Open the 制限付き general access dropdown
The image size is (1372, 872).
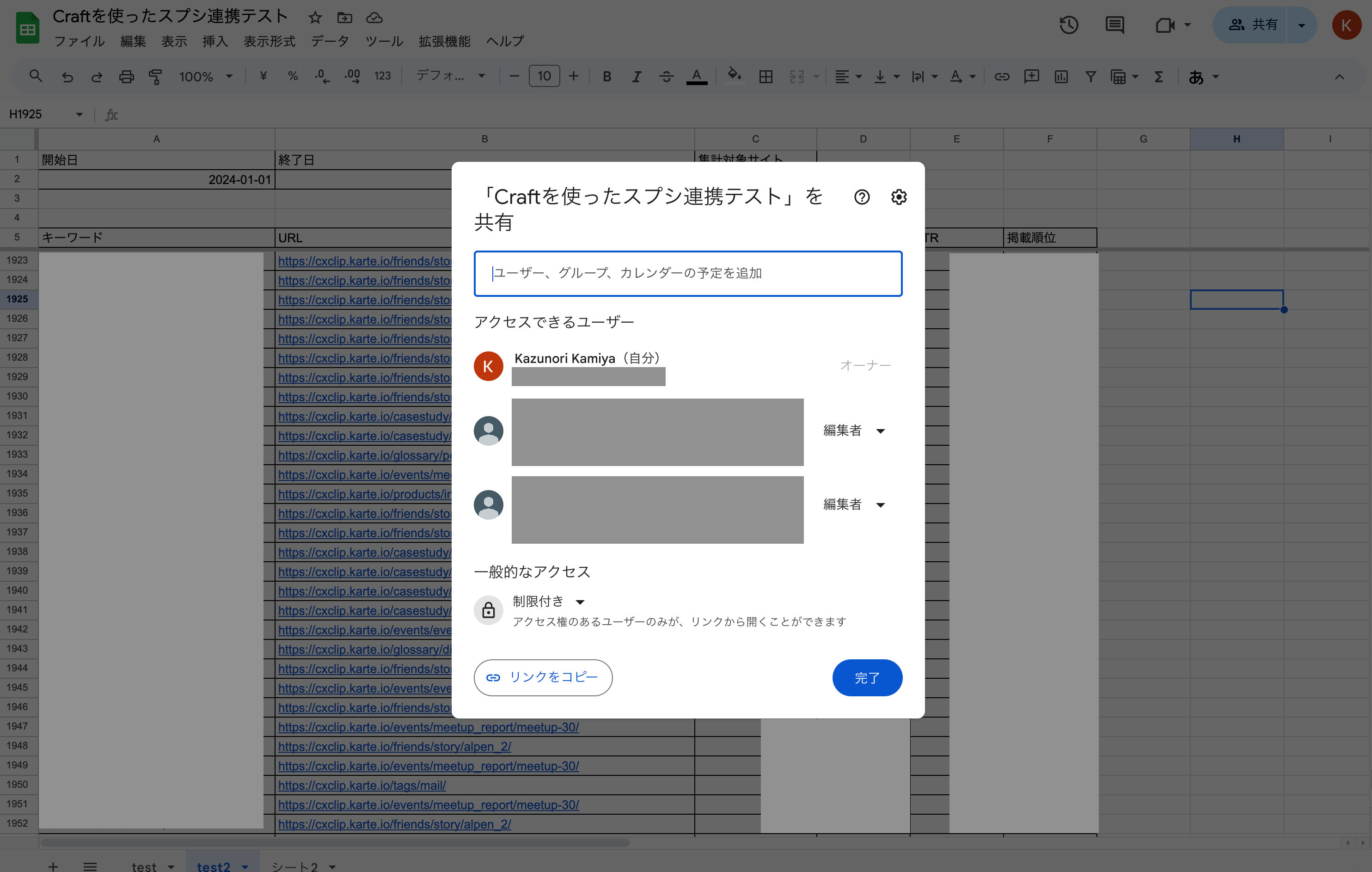[x=549, y=601]
